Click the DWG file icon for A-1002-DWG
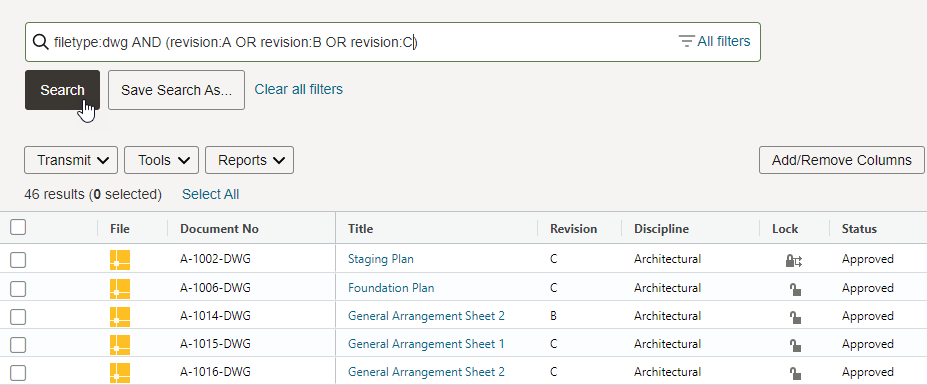 (x=120, y=260)
